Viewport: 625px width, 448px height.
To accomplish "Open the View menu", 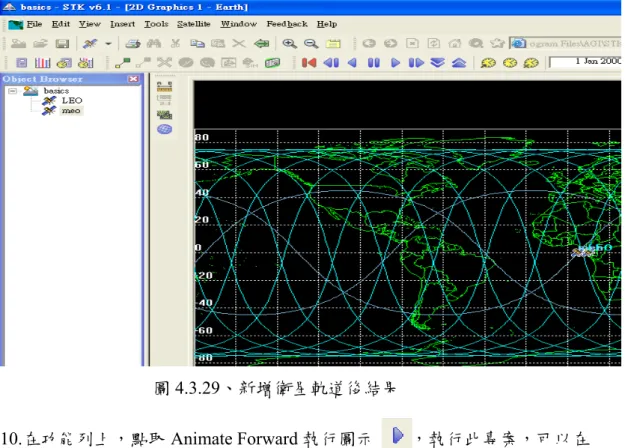I will coord(89,24).
